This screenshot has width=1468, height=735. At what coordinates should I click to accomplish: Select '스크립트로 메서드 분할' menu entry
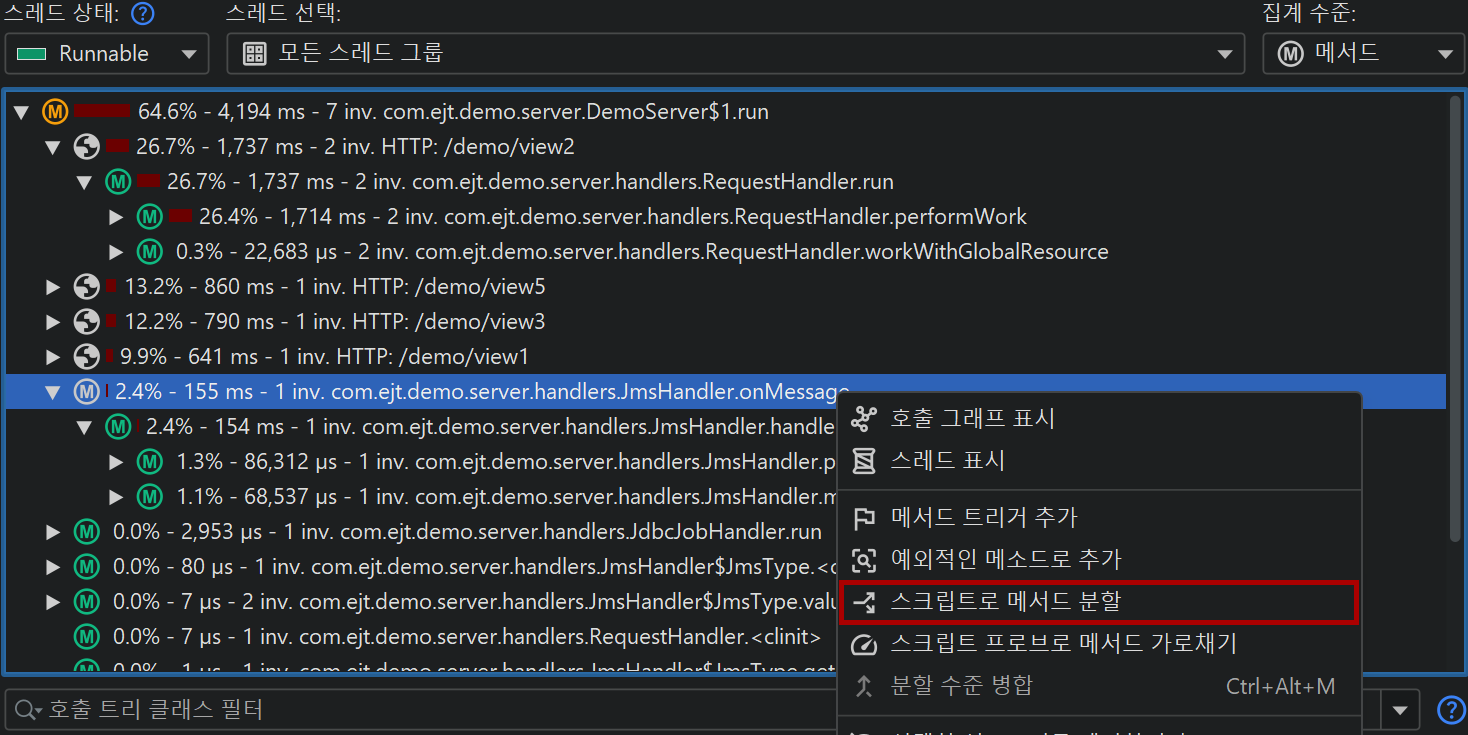tap(1005, 602)
